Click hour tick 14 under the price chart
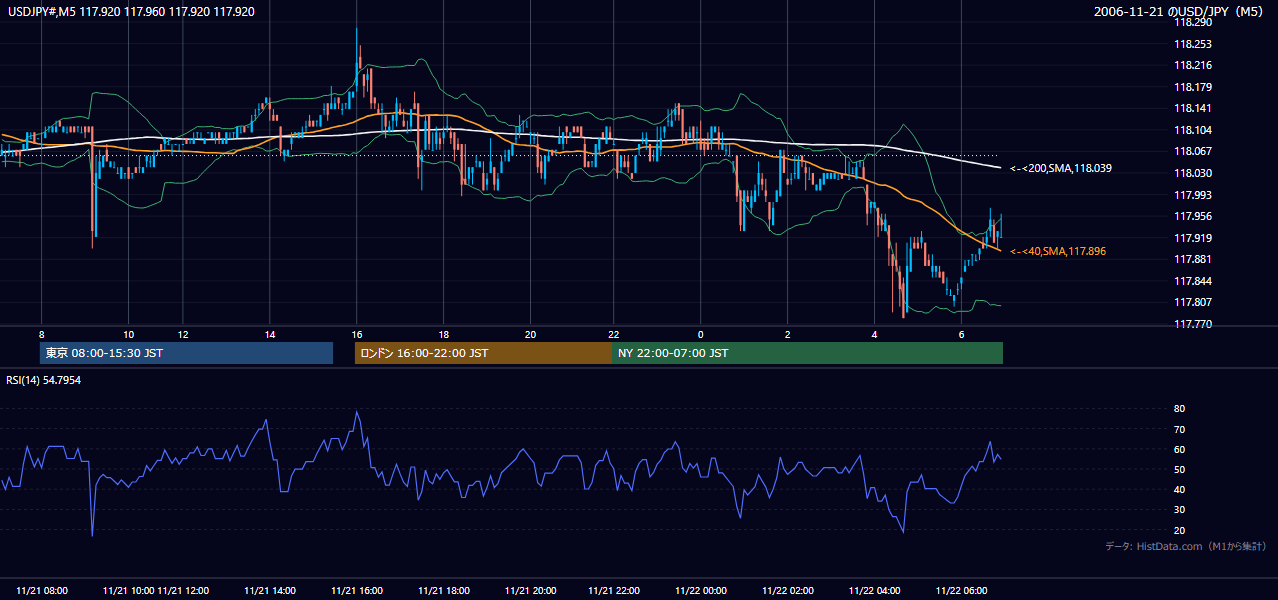The height and width of the screenshot is (600, 1278). coord(270,334)
